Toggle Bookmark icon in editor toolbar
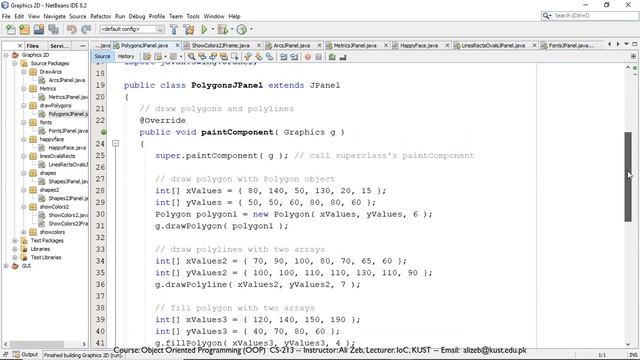Viewport: 640px width, 360px height. pos(269,57)
